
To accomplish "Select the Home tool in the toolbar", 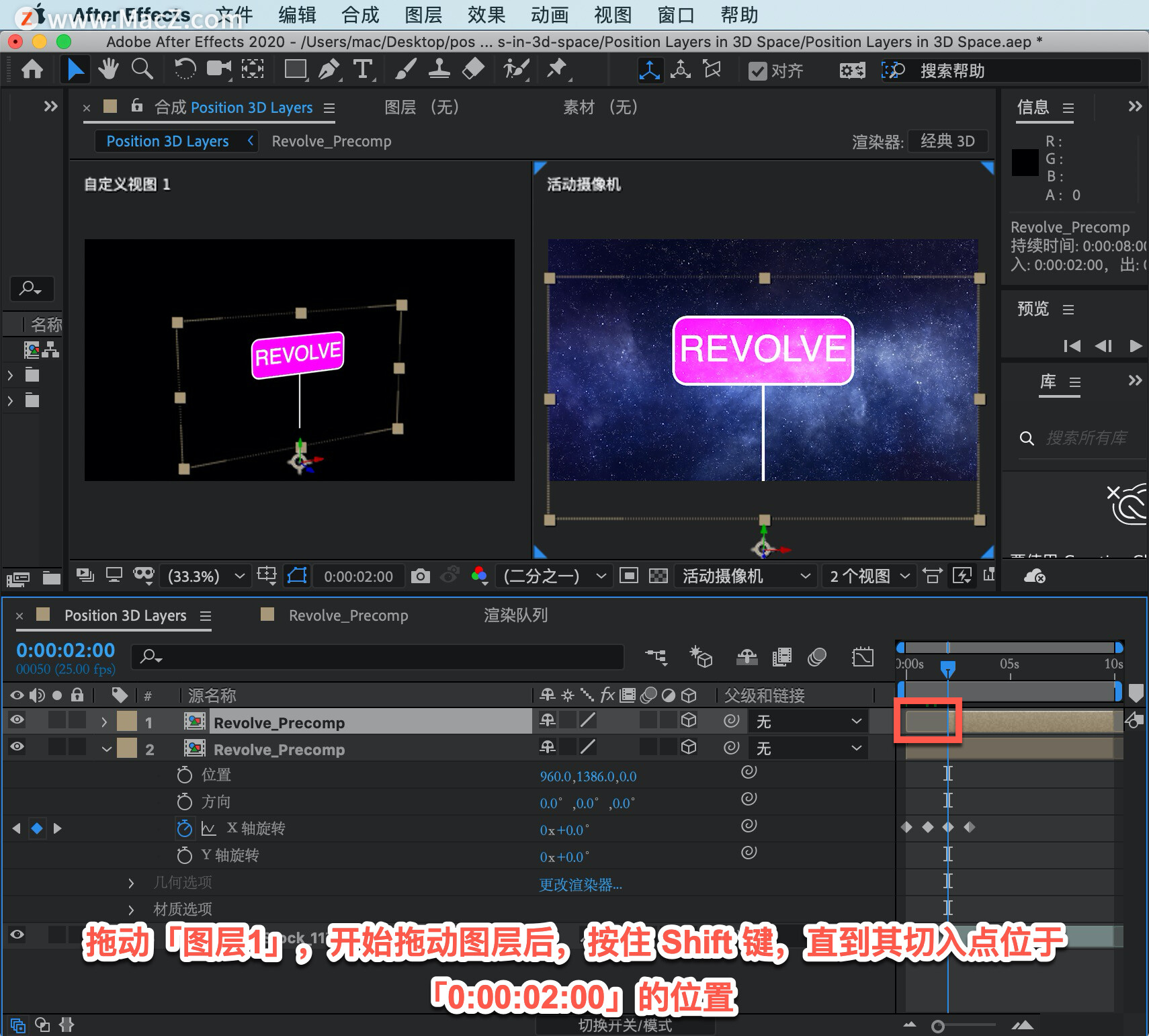I will 32,69.
